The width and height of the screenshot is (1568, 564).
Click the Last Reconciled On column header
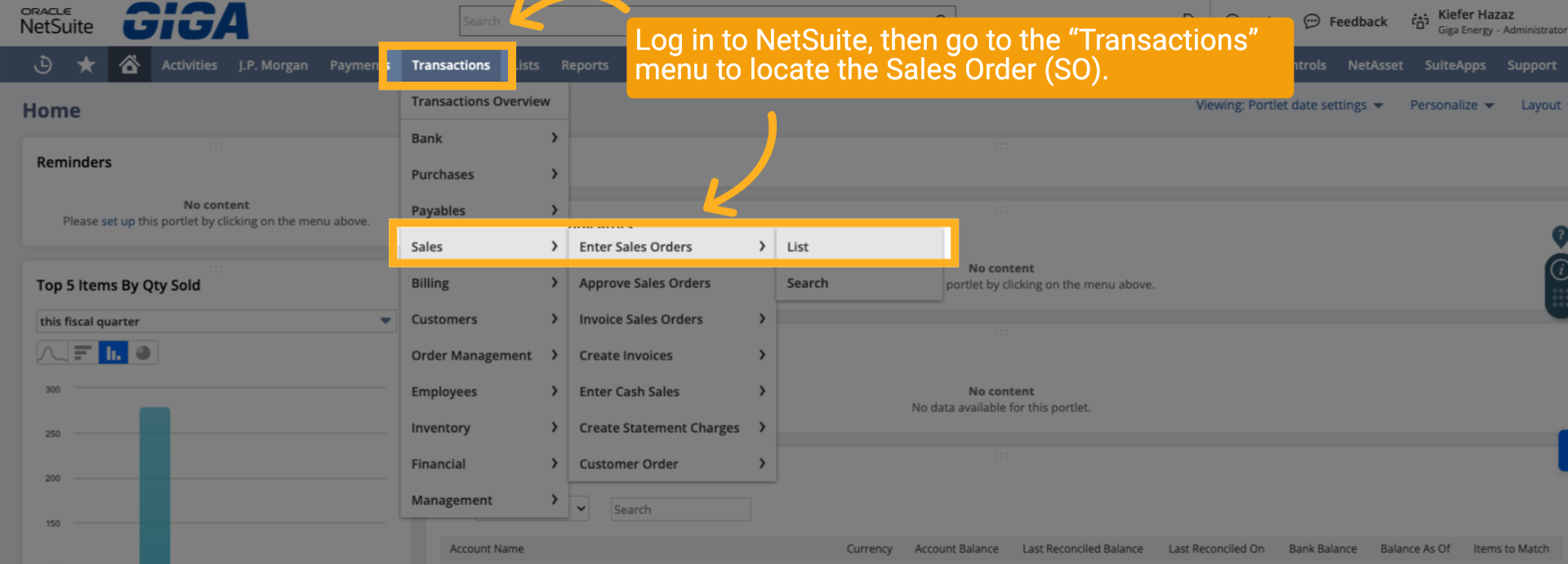1216,548
